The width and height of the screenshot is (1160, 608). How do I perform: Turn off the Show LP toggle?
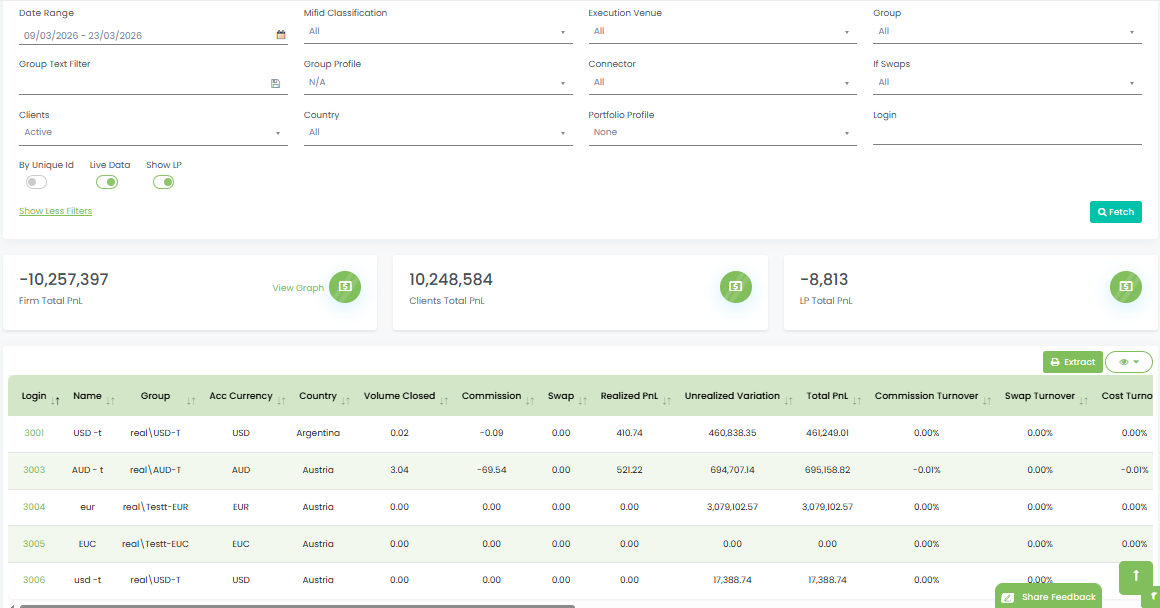click(163, 181)
